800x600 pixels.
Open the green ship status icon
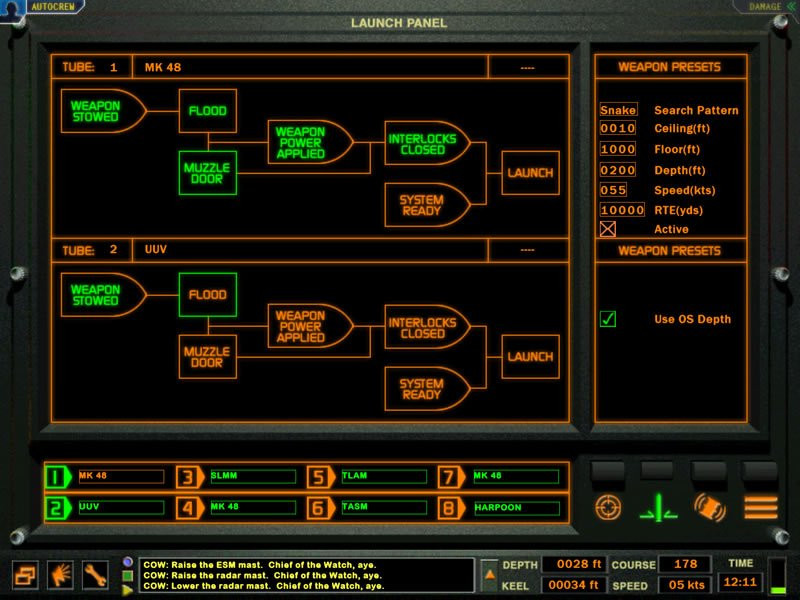tap(658, 508)
